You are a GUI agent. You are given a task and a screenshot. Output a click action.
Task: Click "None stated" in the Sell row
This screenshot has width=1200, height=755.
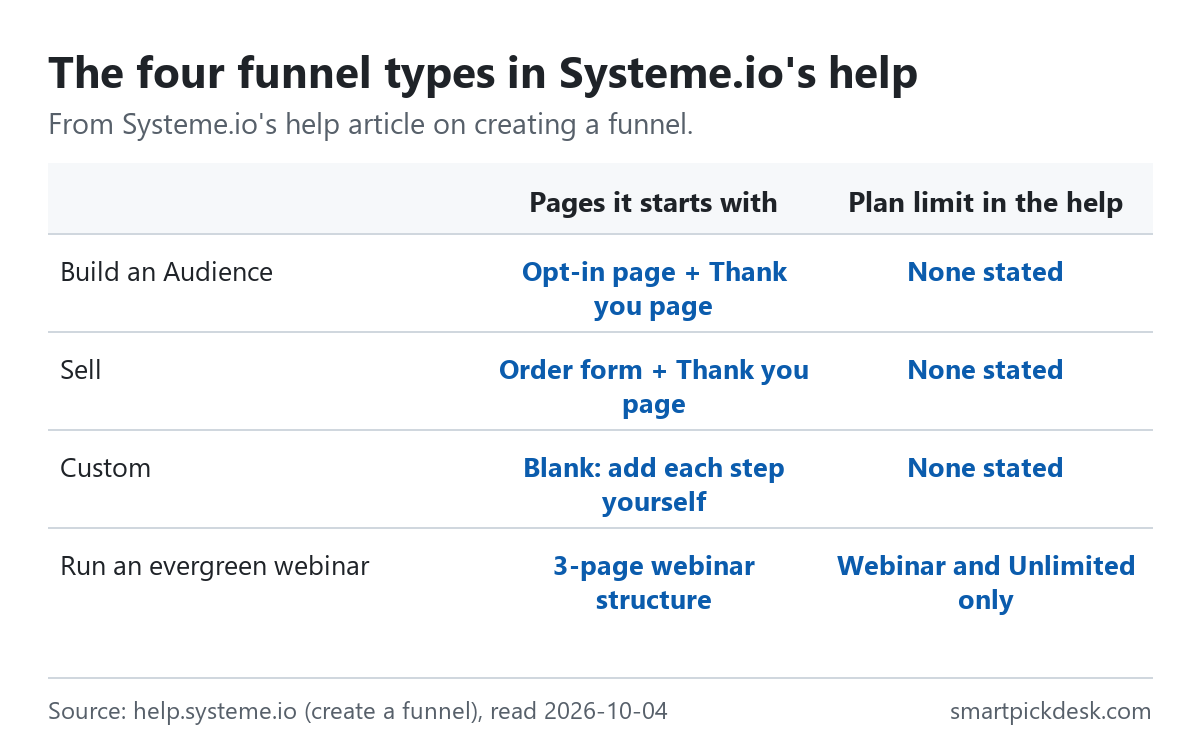[x=985, y=370]
